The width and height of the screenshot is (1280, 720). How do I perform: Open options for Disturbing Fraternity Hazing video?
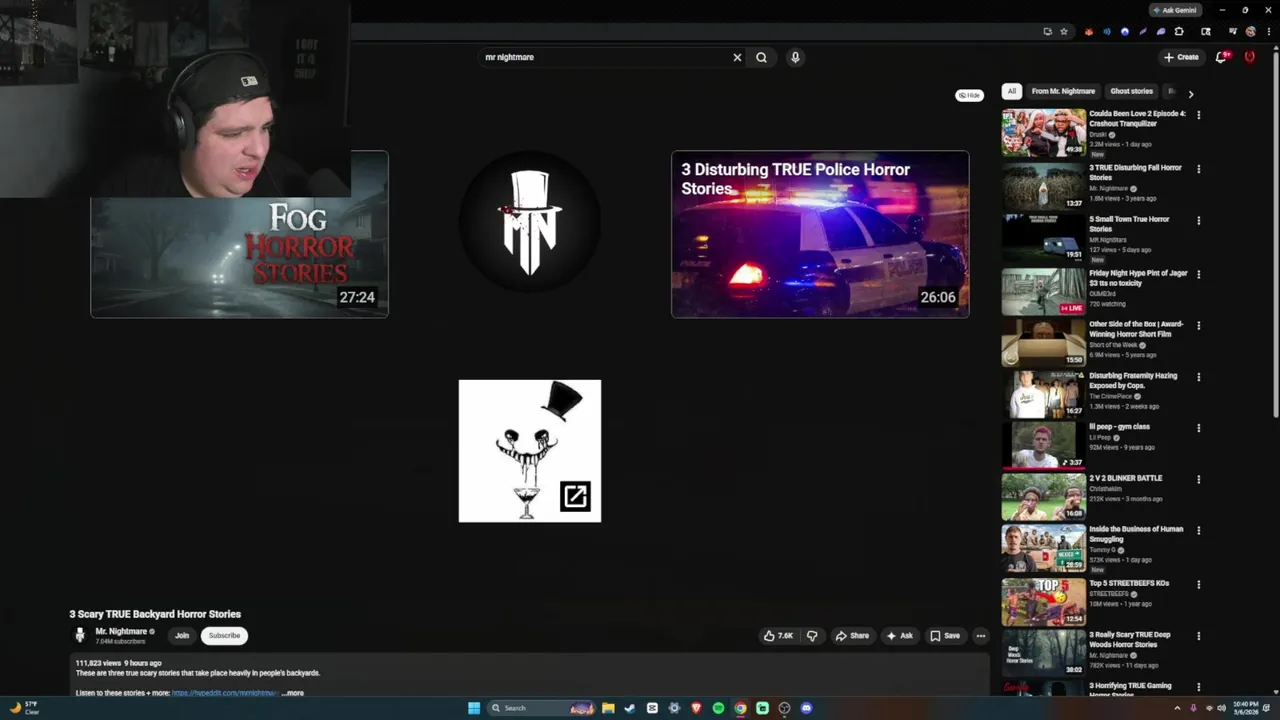coord(1198,377)
